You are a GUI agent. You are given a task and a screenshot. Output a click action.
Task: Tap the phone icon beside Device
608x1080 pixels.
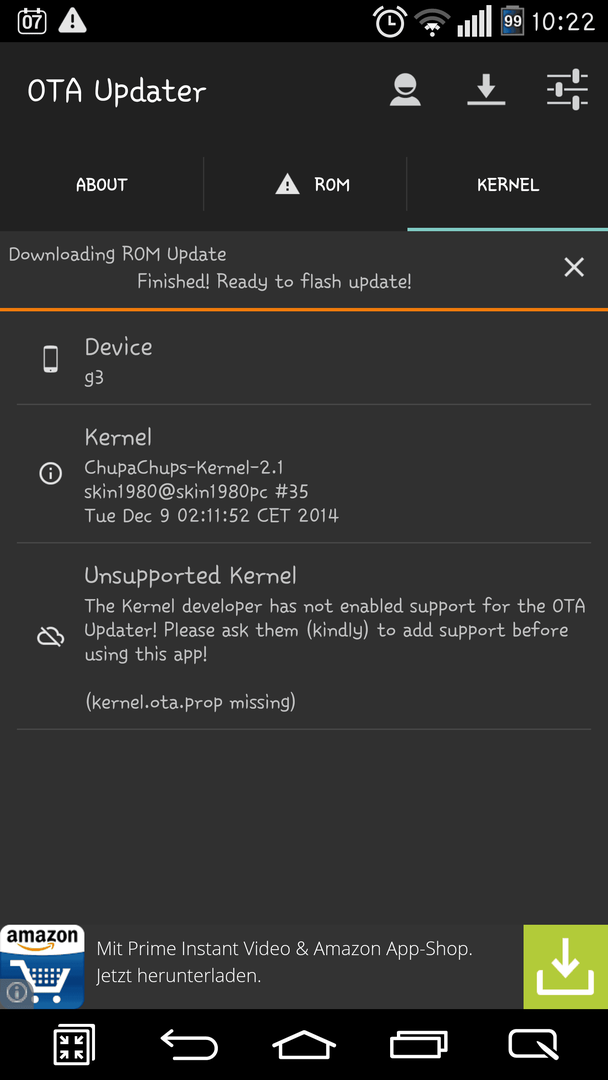50,360
